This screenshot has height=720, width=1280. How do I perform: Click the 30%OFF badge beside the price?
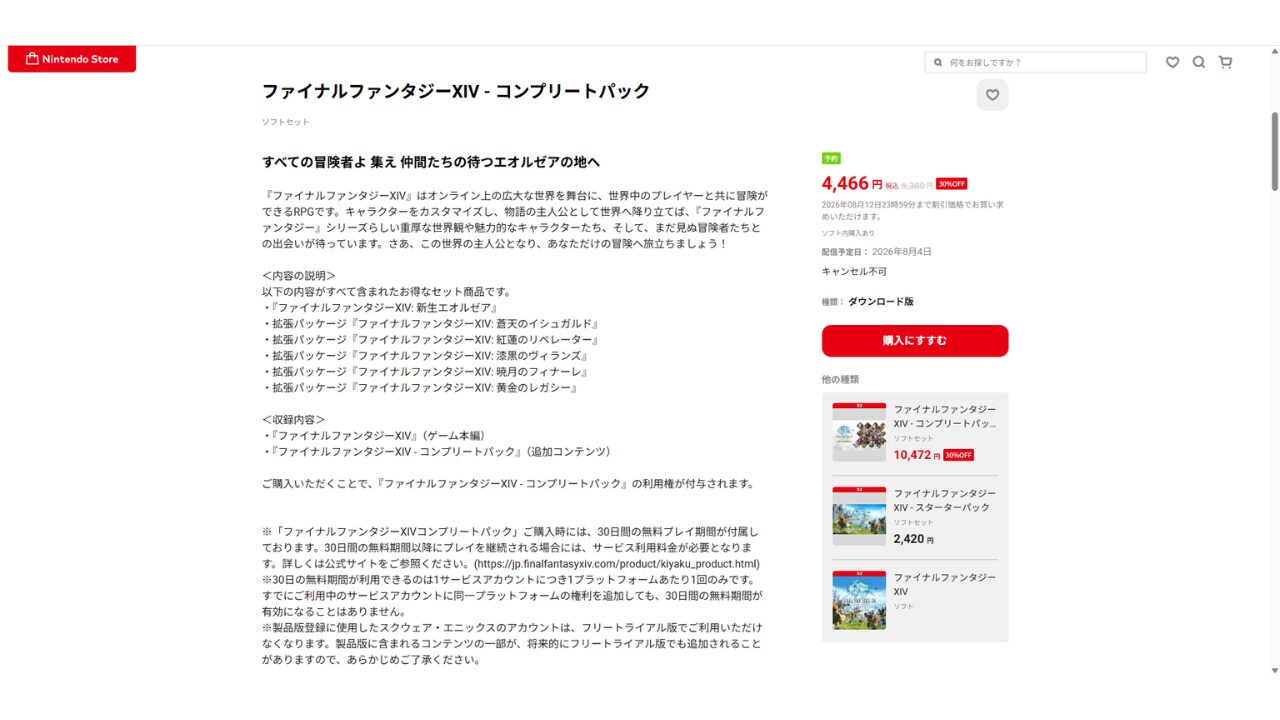pyautogui.click(x=952, y=184)
